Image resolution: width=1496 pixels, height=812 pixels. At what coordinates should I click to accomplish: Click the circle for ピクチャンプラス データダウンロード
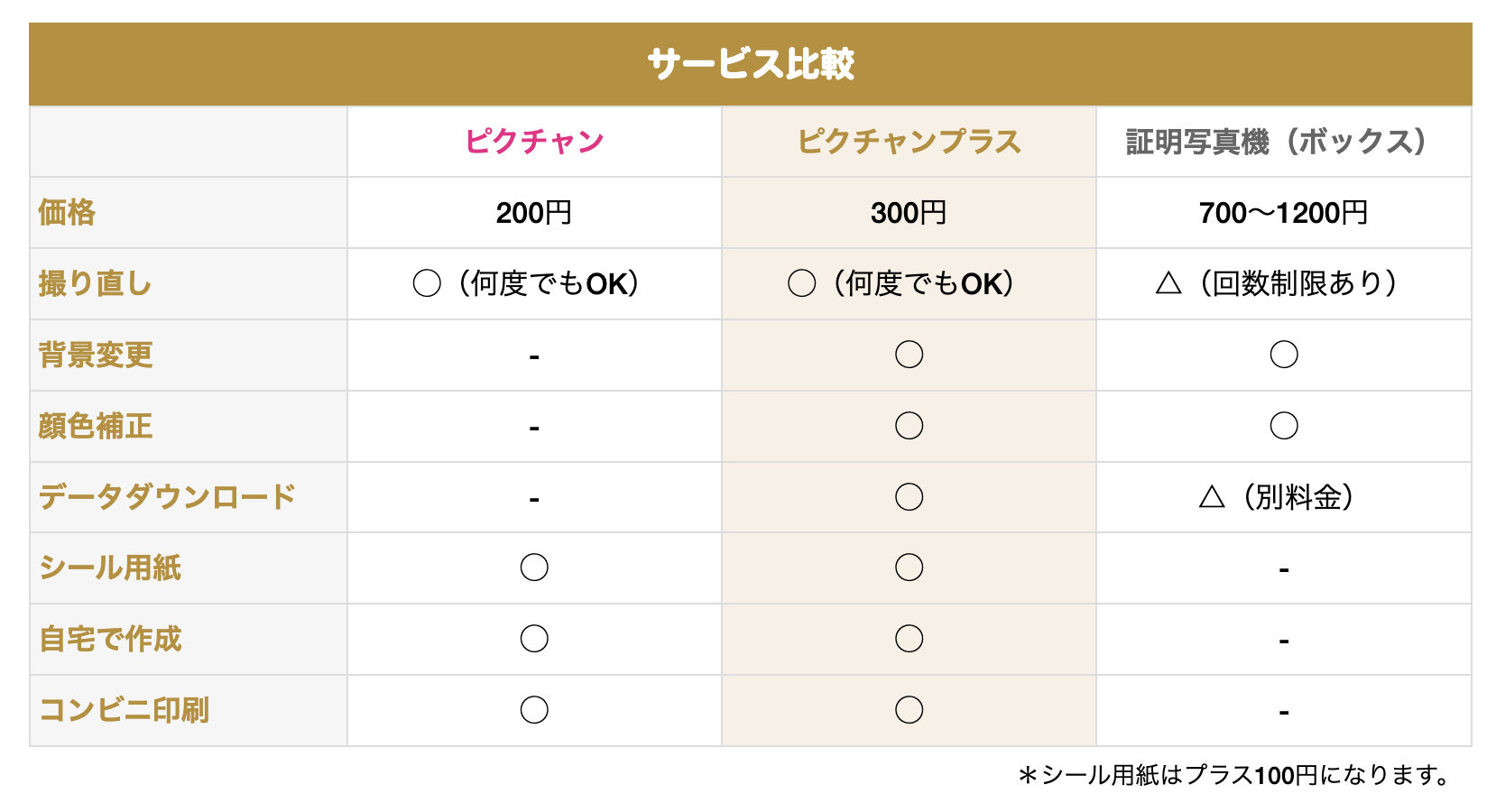click(x=909, y=497)
